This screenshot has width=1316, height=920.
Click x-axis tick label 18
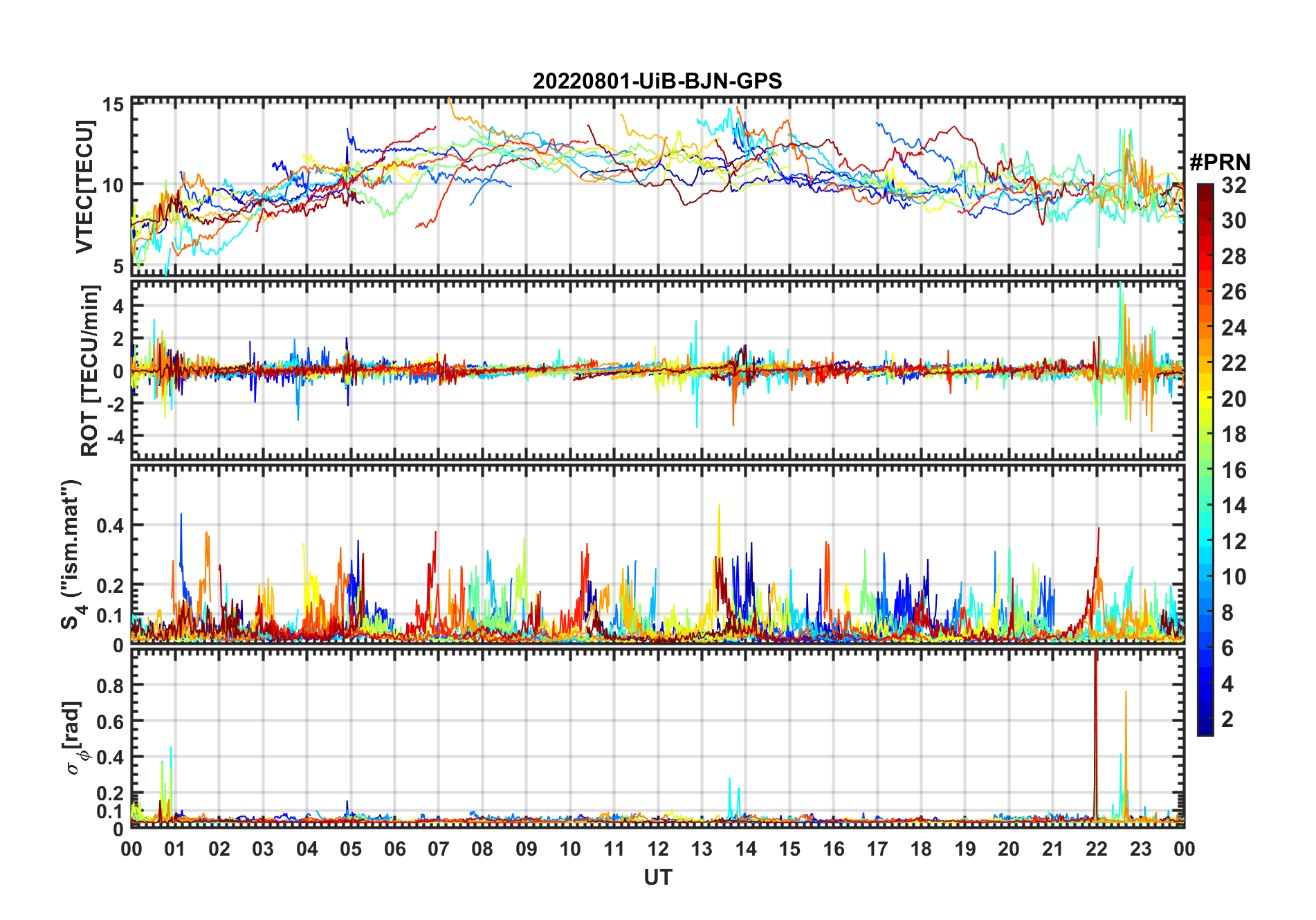pos(921,849)
